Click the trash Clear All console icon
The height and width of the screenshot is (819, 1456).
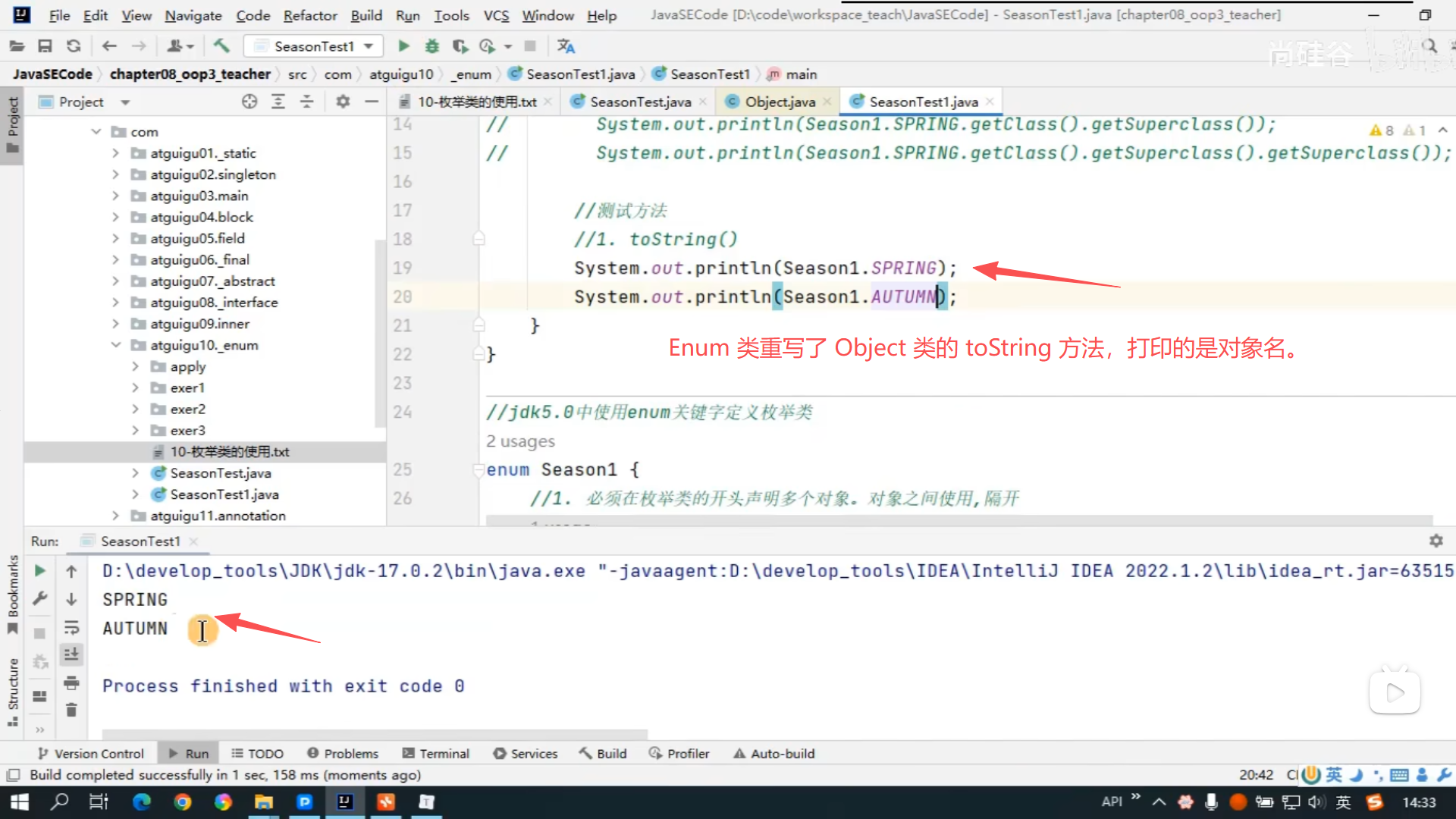(71, 710)
